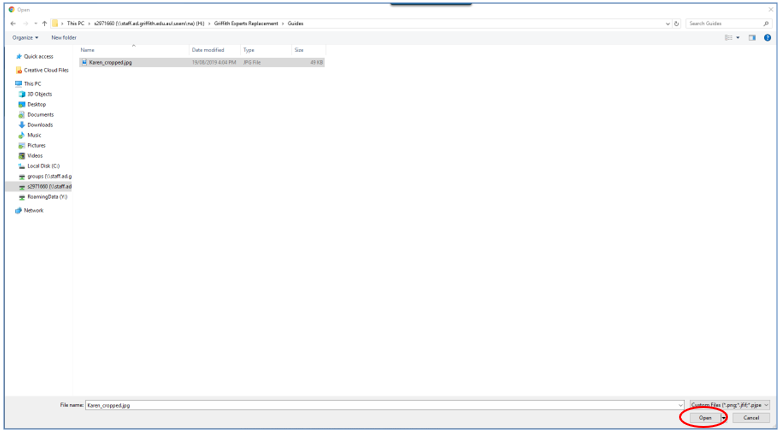Click the Open button
The width and height of the screenshot is (780, 431).
coord(705,418)
